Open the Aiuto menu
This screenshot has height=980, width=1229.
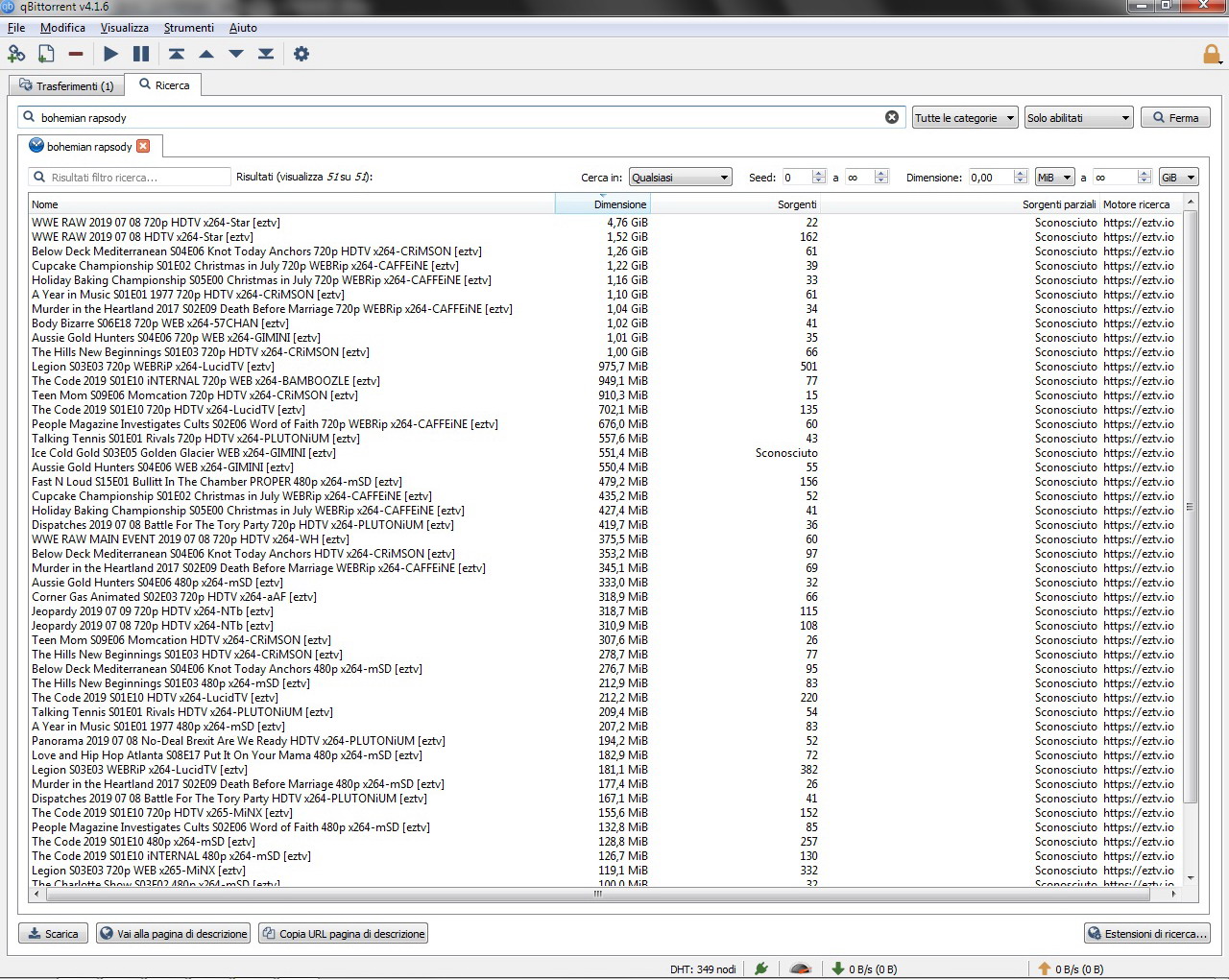pos(243,28)
